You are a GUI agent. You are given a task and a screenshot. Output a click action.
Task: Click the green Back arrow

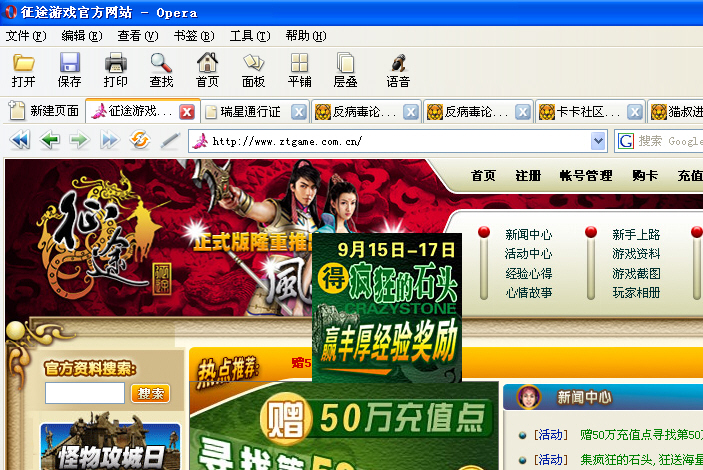pyautogui.click(x=50, y=140)
